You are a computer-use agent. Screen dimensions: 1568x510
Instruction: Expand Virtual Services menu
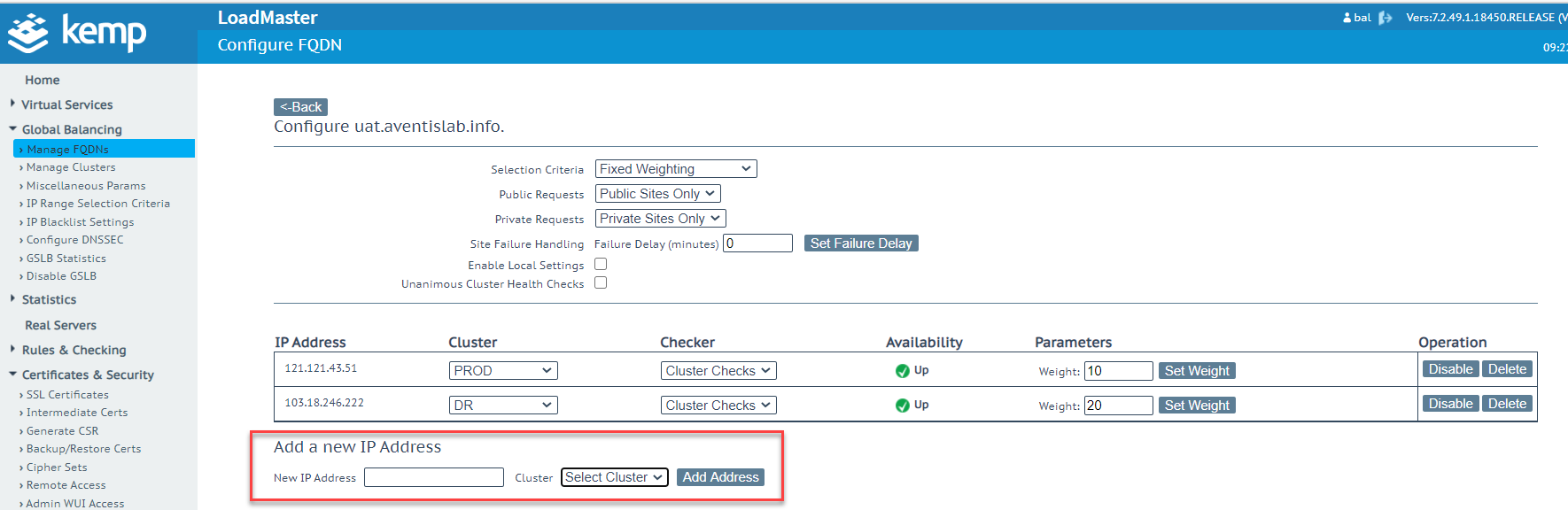point(66,104)
